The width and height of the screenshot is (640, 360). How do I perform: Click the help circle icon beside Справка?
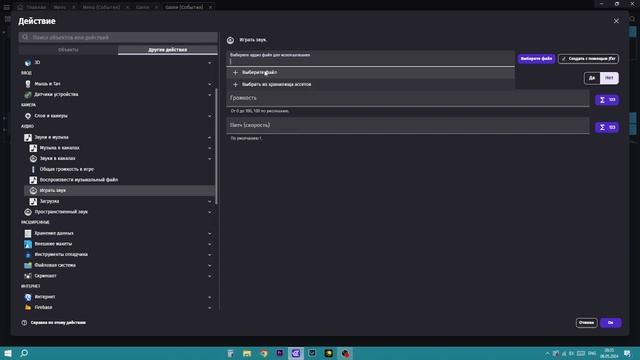(x=24, y=322)
